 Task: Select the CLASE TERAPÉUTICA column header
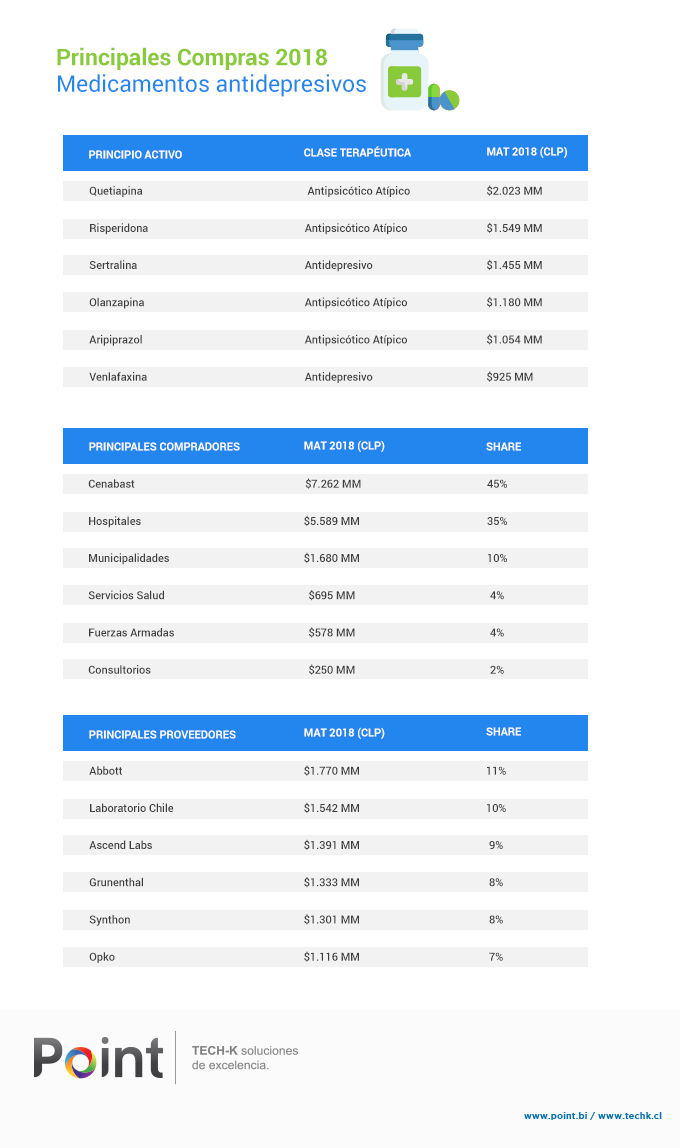pos(357,152)
